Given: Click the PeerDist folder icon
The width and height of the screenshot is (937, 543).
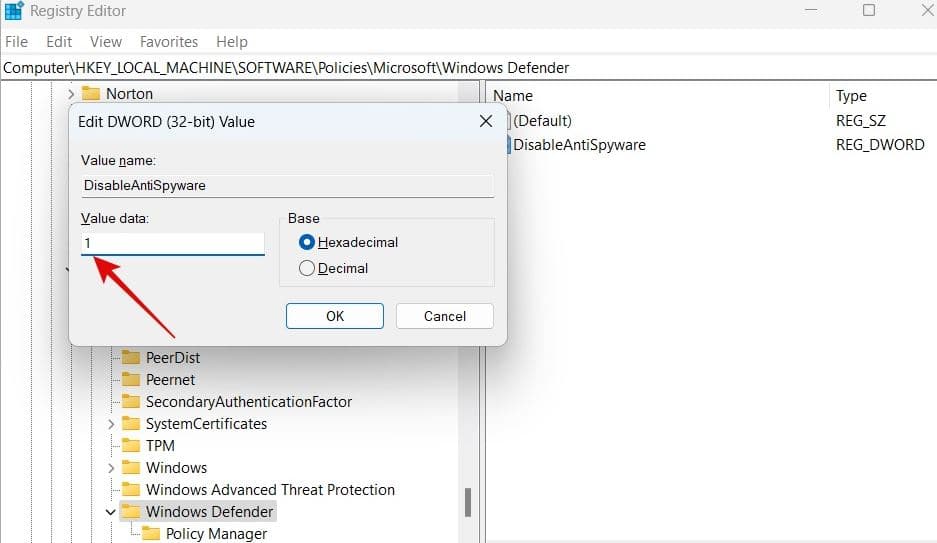Looking at the screenshot, I should (131, 357).
